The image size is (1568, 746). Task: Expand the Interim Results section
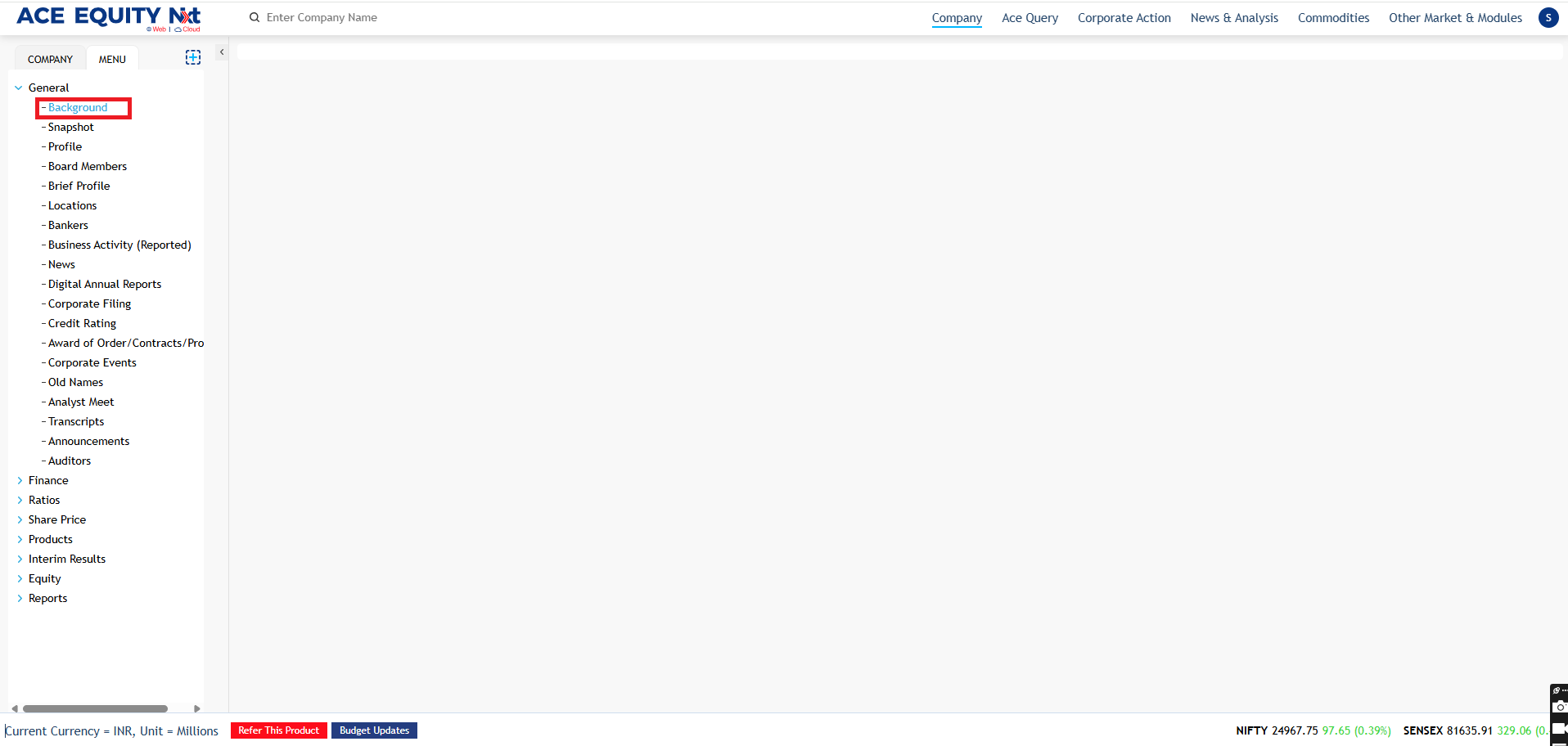point(20,559)
